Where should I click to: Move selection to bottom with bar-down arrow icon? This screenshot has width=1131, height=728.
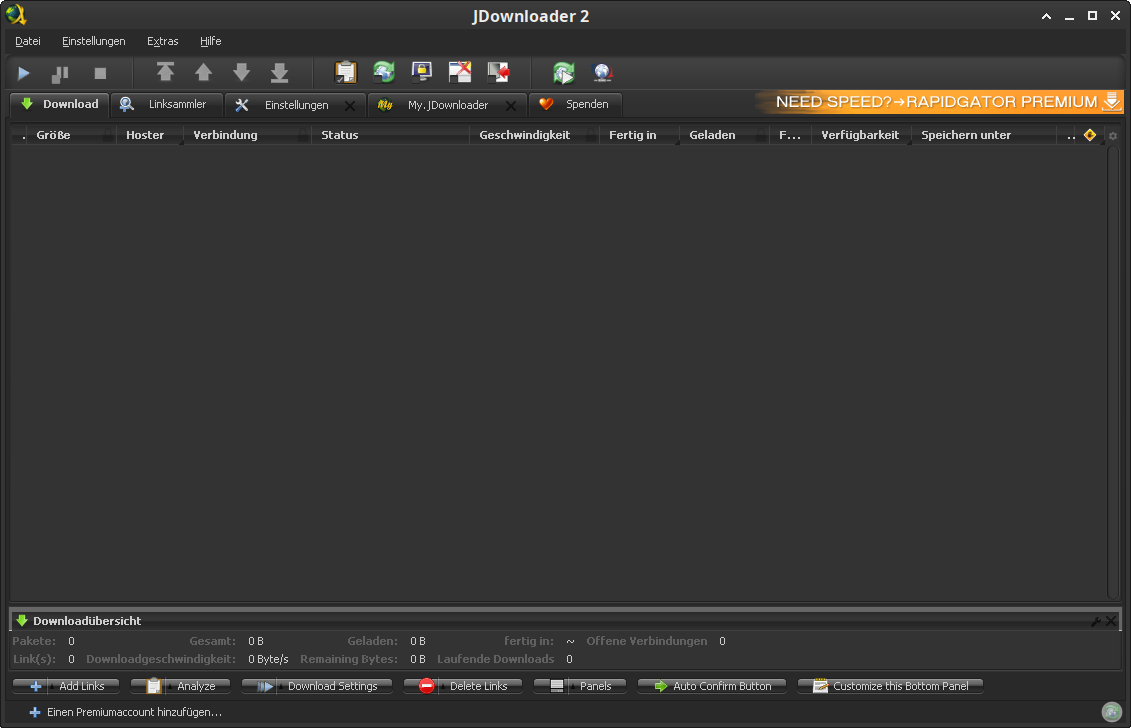pos(280,72)
